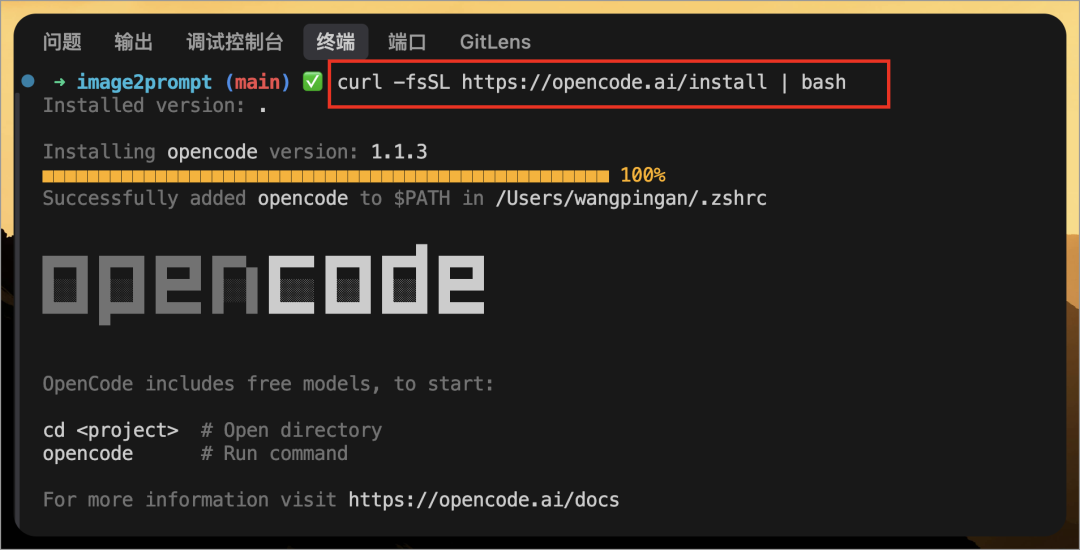The height and width of the screenshot is (550, 1080).
Task: Click the (main) branch label
Action: click(x=258, y=83)
